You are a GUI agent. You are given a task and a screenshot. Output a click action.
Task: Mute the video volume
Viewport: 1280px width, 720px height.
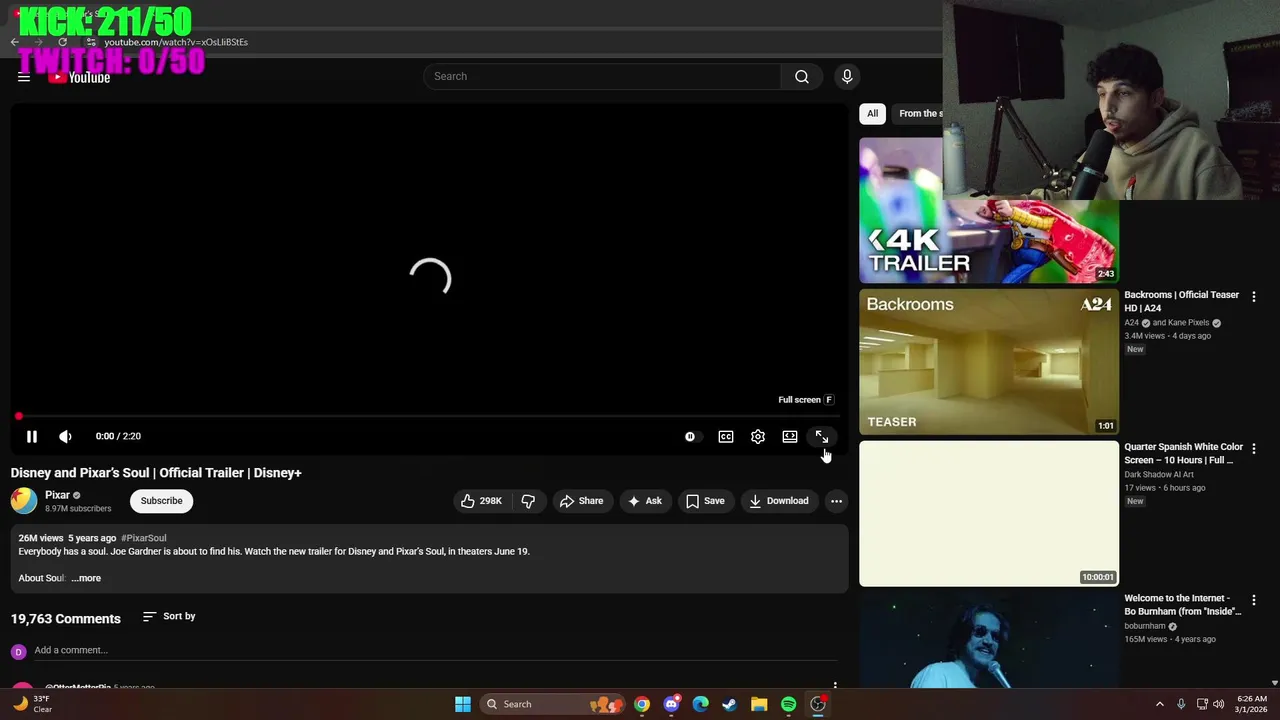(x=65, y=436)
